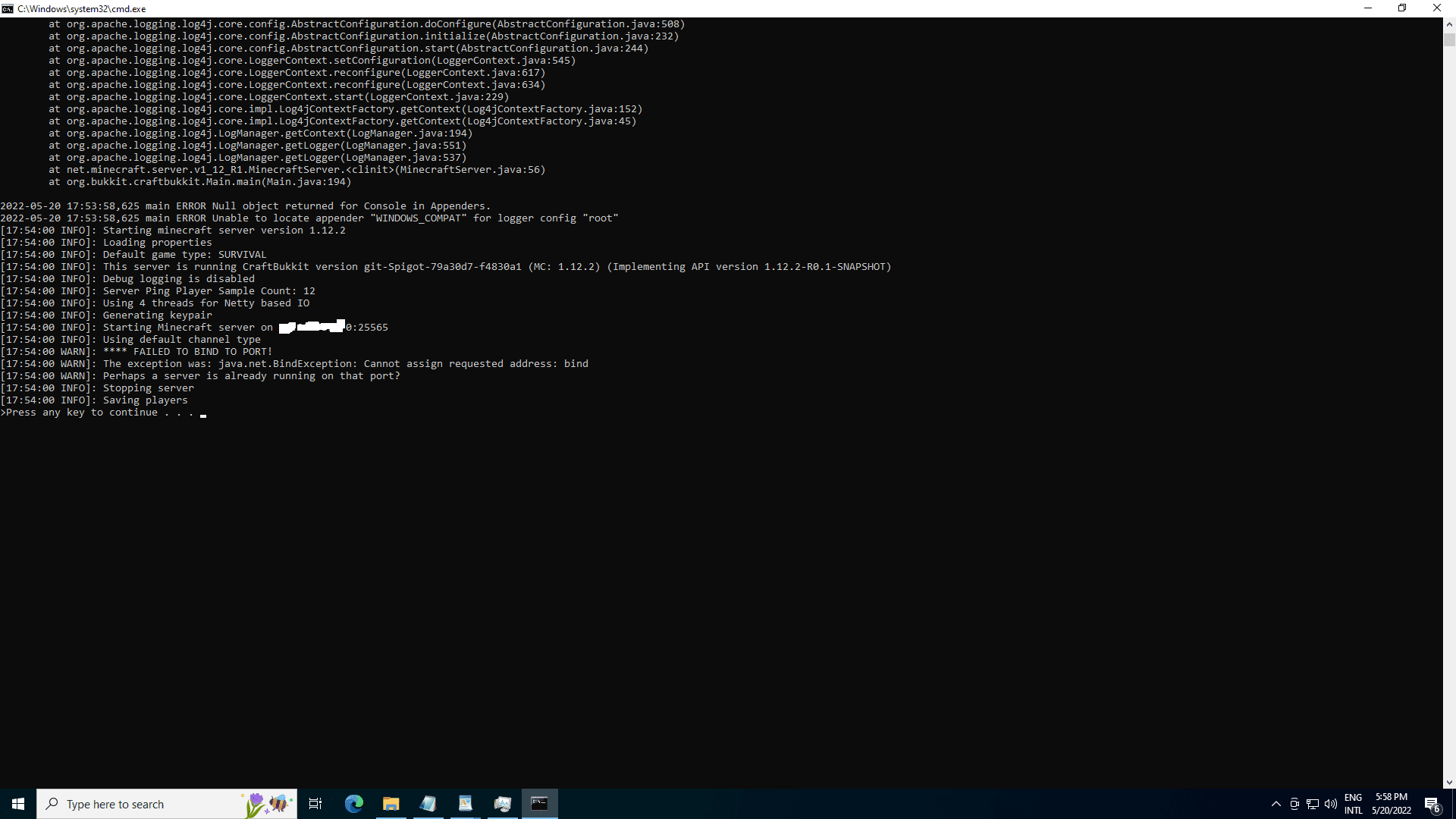1456x819 pixels.
Task: Open the volume speaker control
Action: 1331,804
